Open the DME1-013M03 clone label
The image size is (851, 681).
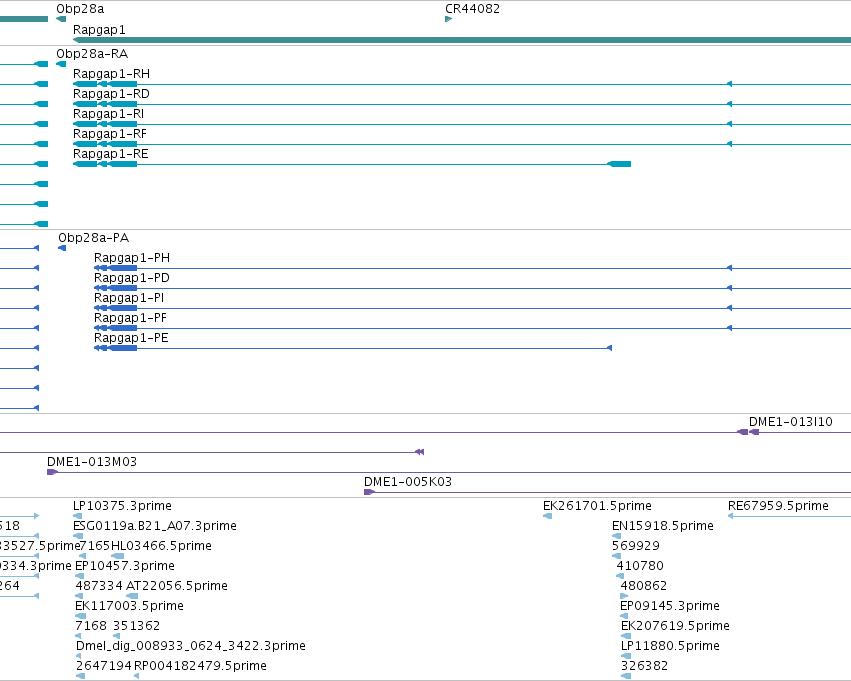(x=92, y=462)
